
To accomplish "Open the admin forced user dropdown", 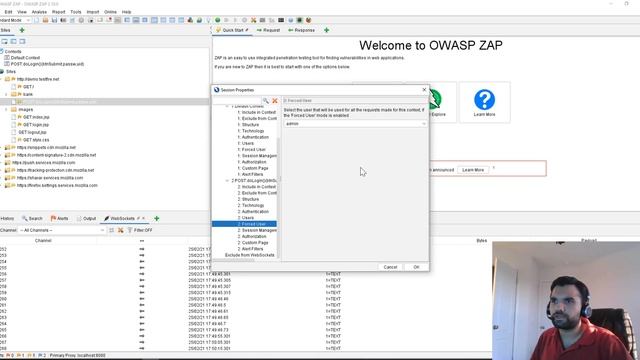I will click(355, 124).
